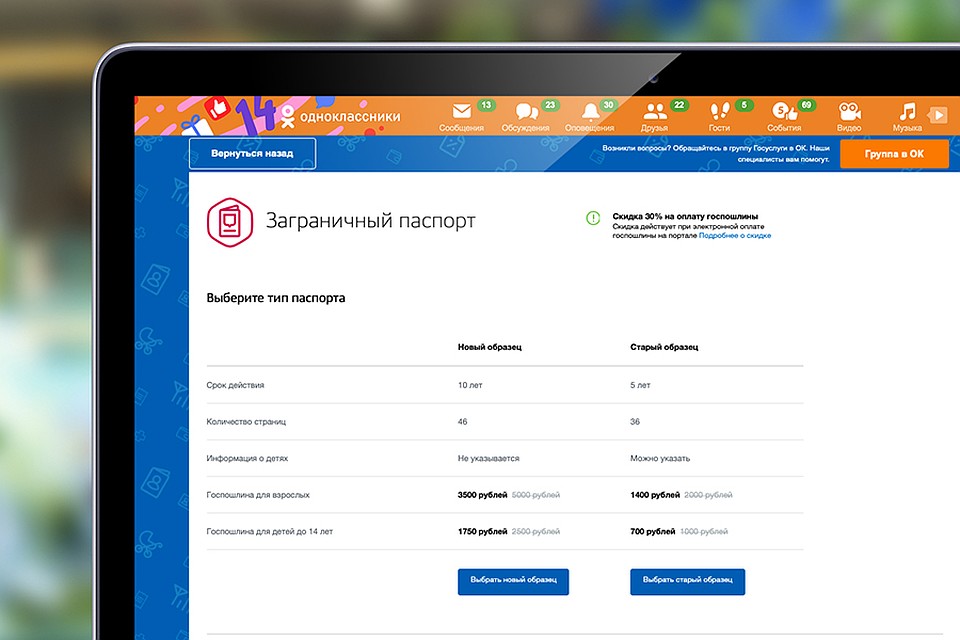Click the Выберите тип паспорта heading

[276, 298]
